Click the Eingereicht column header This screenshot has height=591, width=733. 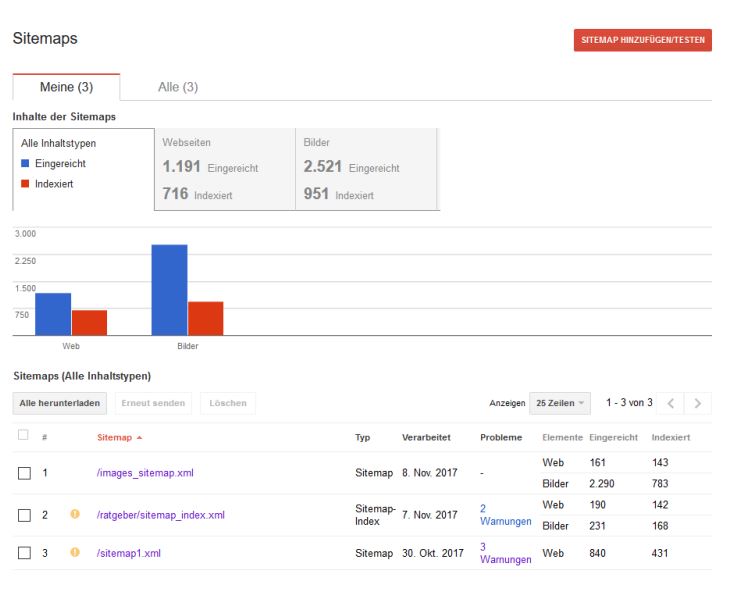coord(613,438)
